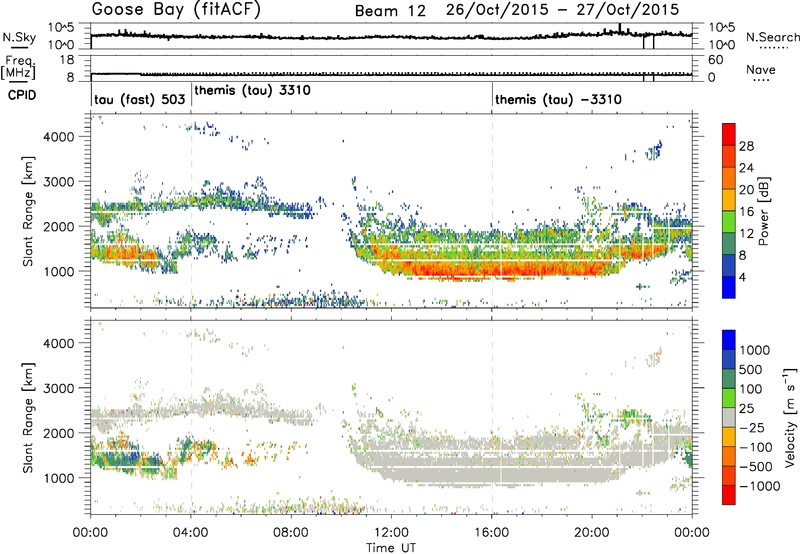The image size is (800, 554).
Task: Select the date range "26/Oct/2015 - 27/Oct/2015"
Action: click(562, 10)
